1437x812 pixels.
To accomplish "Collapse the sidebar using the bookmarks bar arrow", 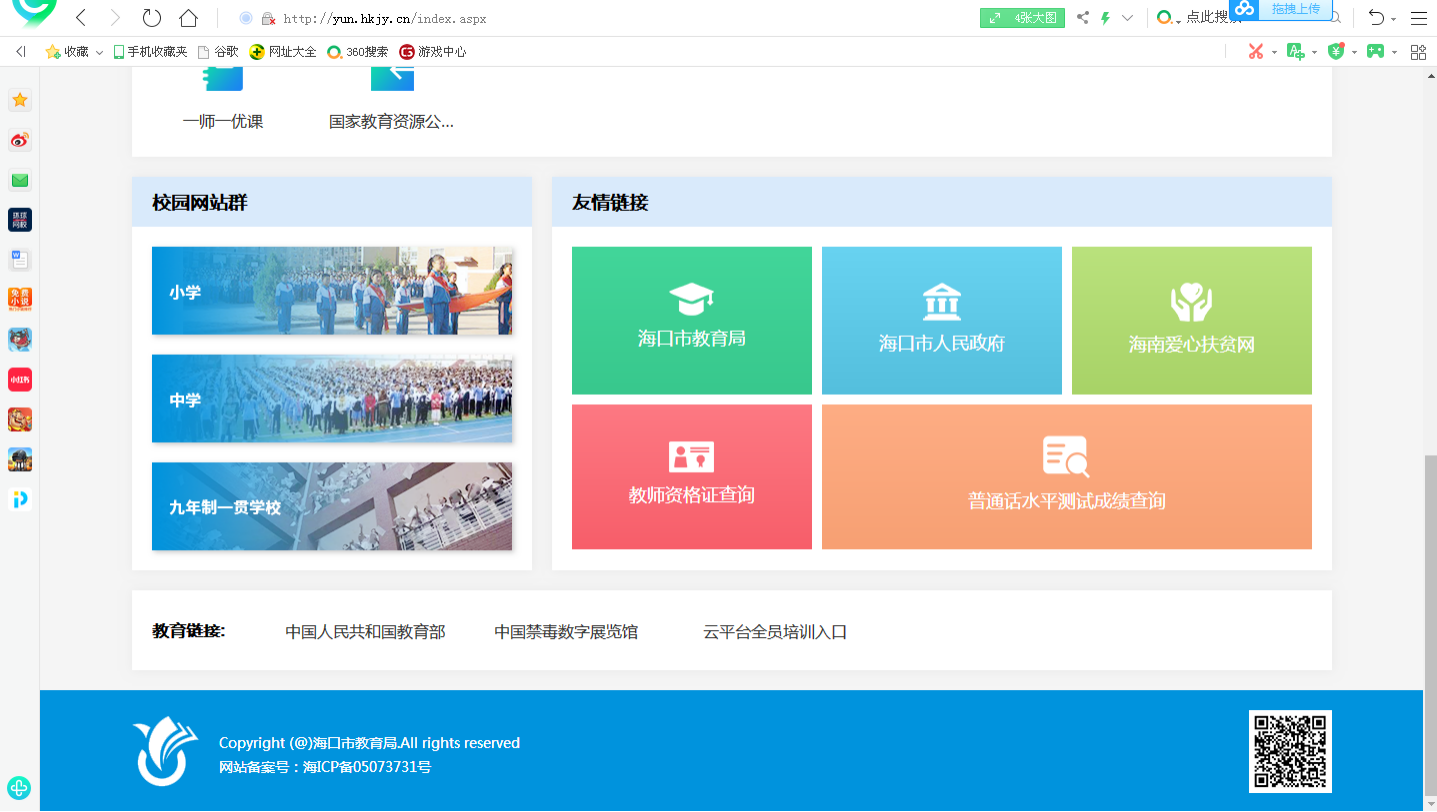I will tap(21, 51).
